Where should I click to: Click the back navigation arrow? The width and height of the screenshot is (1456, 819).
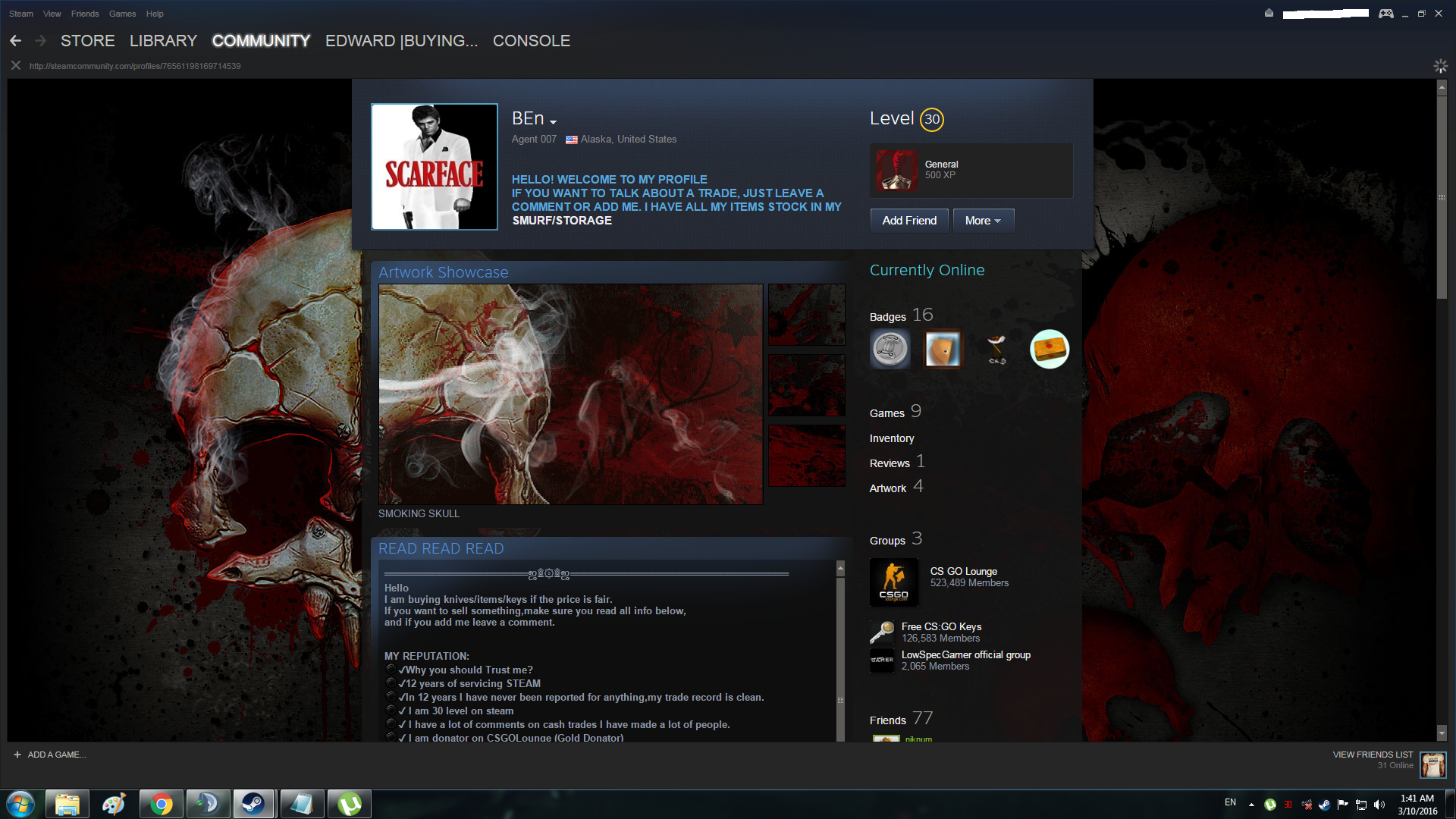[x=15, y=41]
